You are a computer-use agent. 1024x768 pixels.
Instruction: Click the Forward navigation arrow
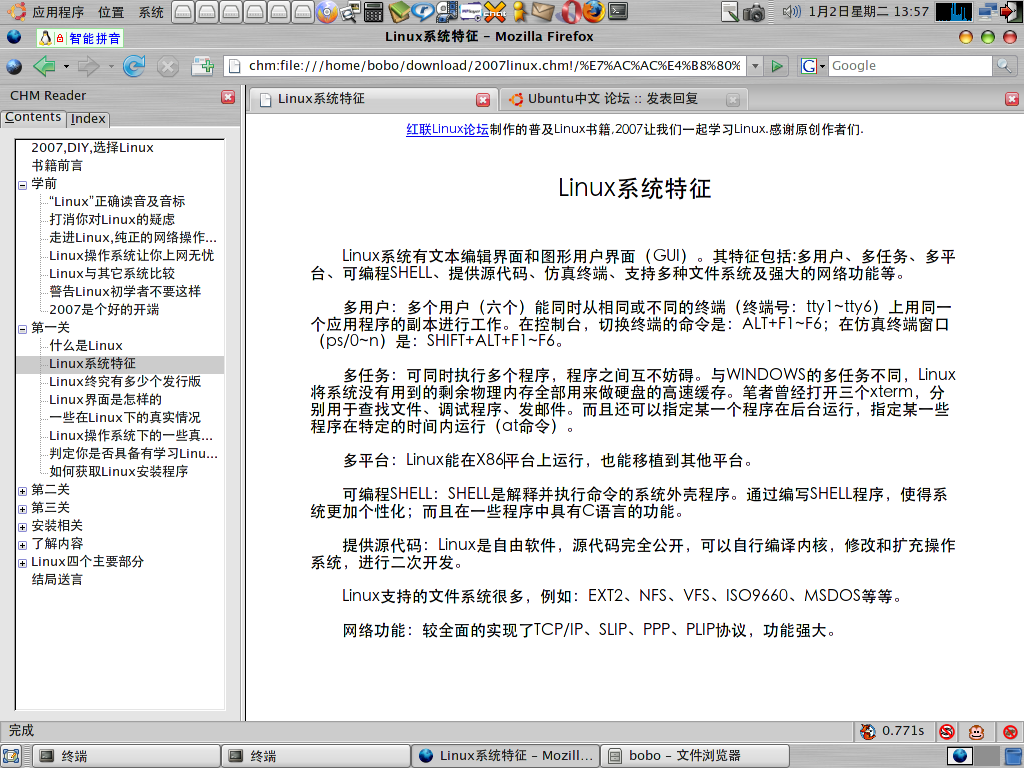pyautogui.click(x=88, y=66)
